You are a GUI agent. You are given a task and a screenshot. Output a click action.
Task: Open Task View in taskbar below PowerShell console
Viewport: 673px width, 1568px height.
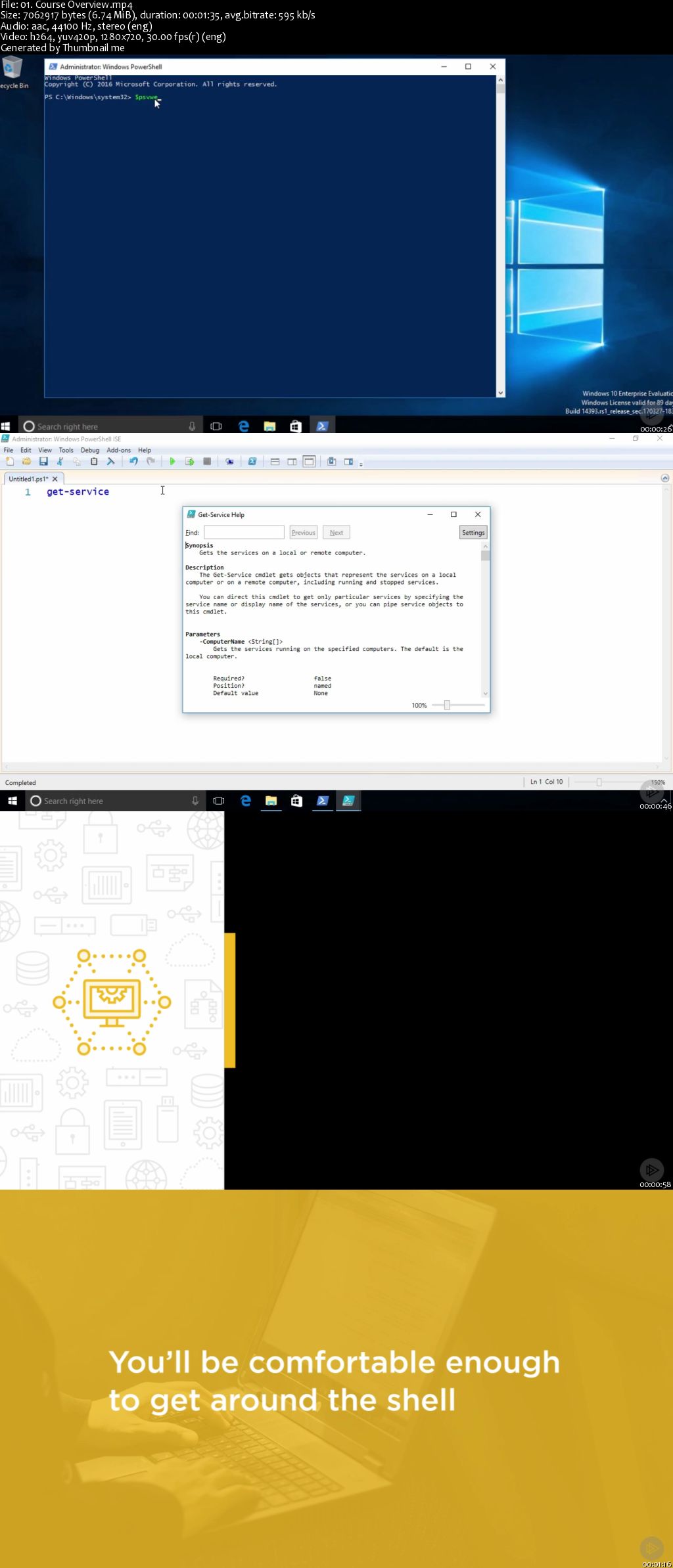(216, 426)
